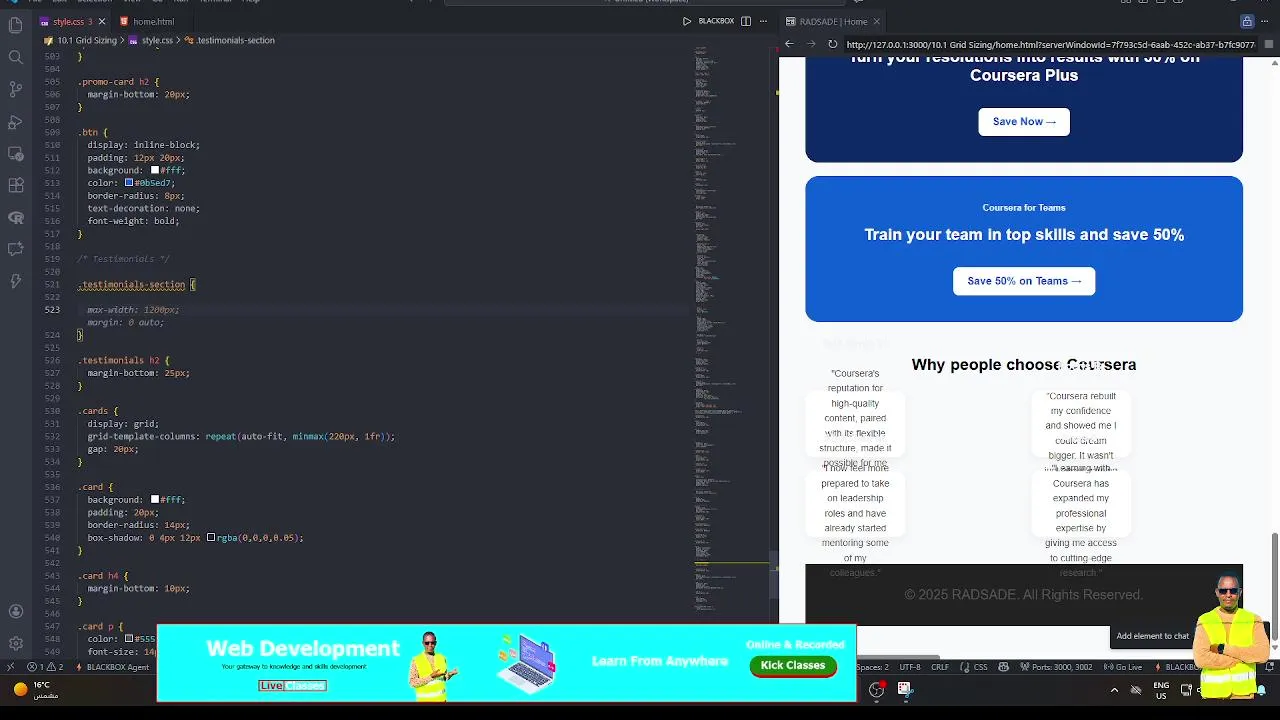Go back in the preview browser
The image size is (1280, 720).
point(789,44)
